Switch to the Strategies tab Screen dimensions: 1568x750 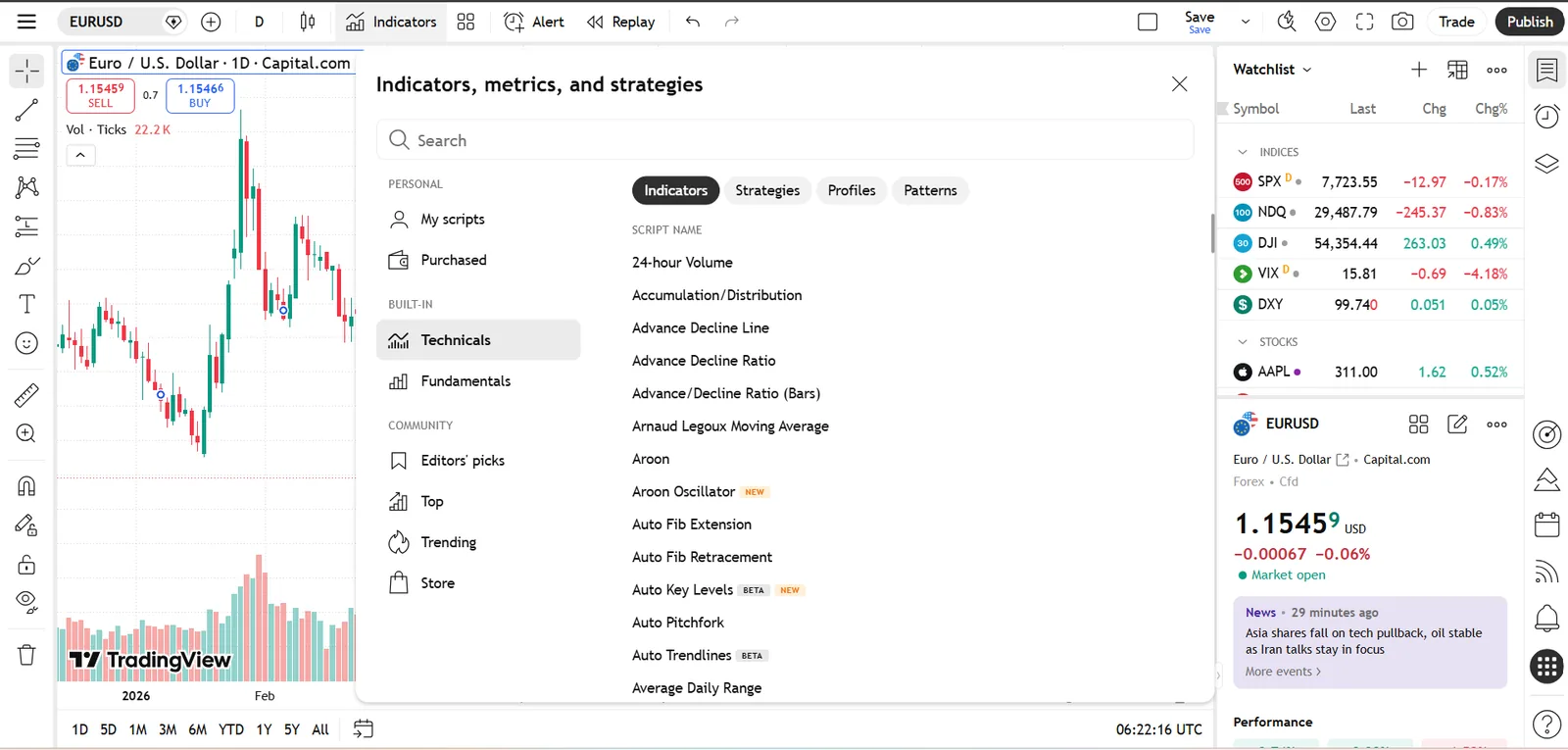click(x=767, y=190)
